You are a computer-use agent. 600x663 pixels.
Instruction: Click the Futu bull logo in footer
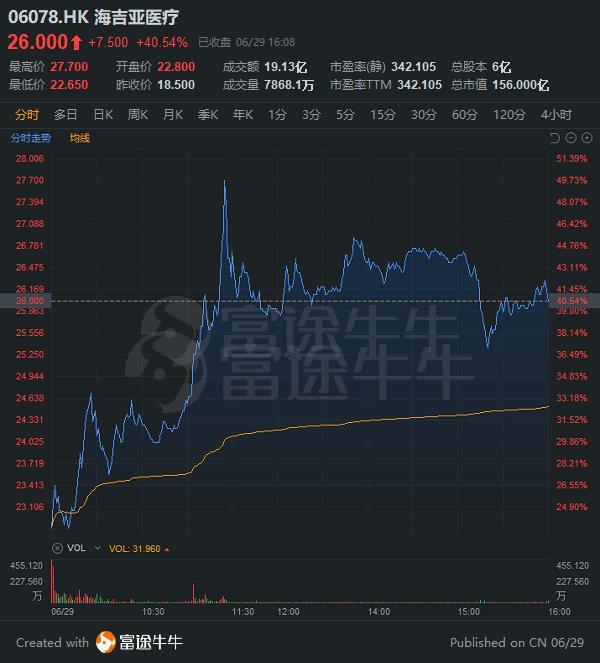pos(105,642)
